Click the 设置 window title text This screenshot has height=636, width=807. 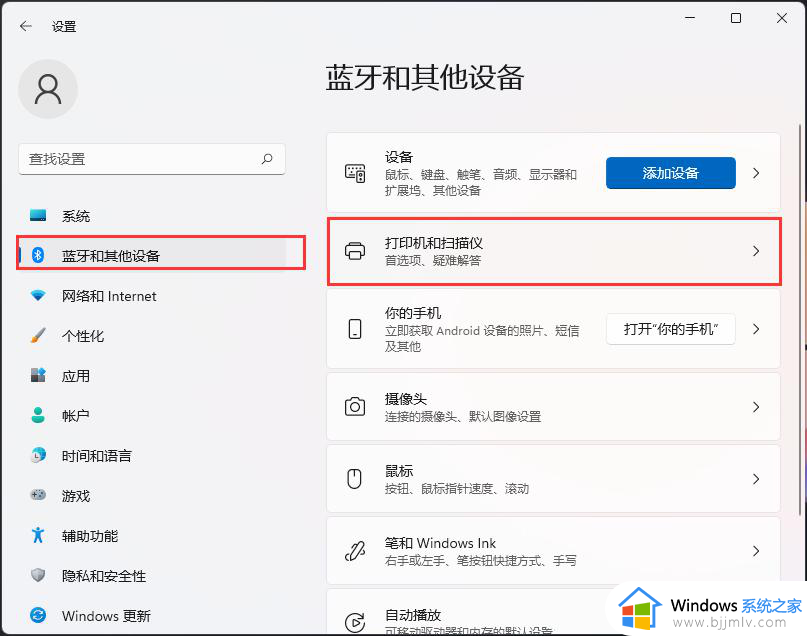pyautogui.click(x=64, y=26)
